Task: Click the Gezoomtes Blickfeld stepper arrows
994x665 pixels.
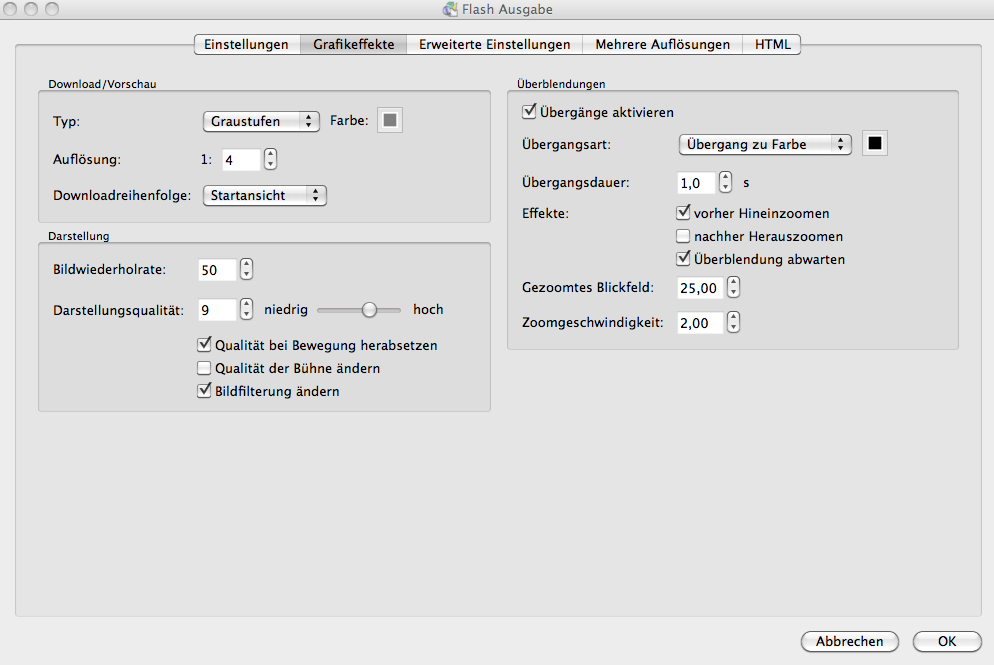Action: pyautogui.click(x=734, y=288)
